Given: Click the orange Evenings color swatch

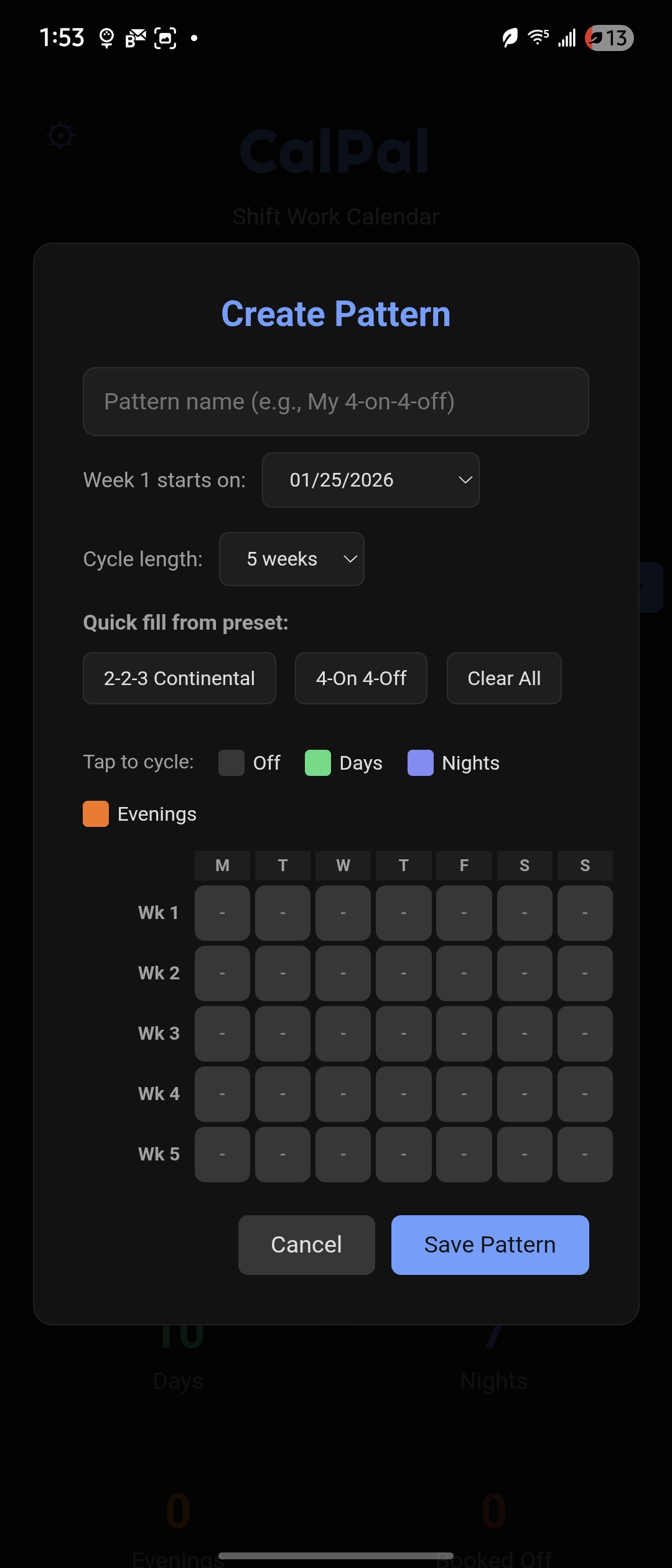Looking at the screenshot, I should (96, 814).
